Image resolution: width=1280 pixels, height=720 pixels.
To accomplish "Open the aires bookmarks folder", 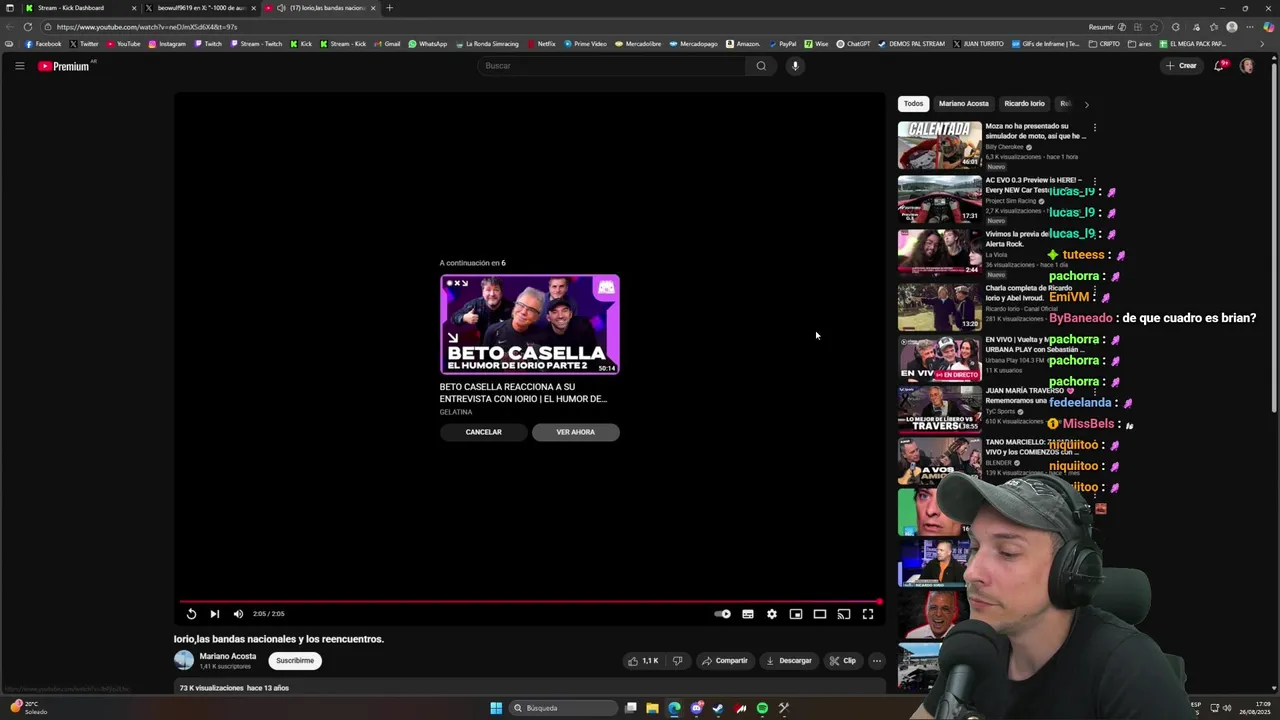I will pos(1140,44).
